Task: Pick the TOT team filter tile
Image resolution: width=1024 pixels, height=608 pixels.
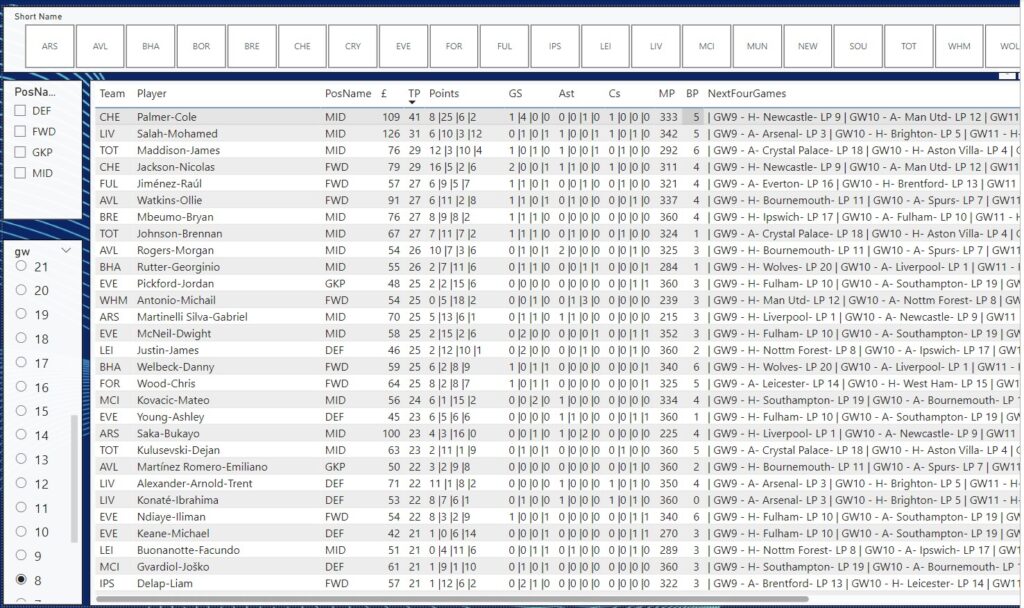Action: coord(909,46)
